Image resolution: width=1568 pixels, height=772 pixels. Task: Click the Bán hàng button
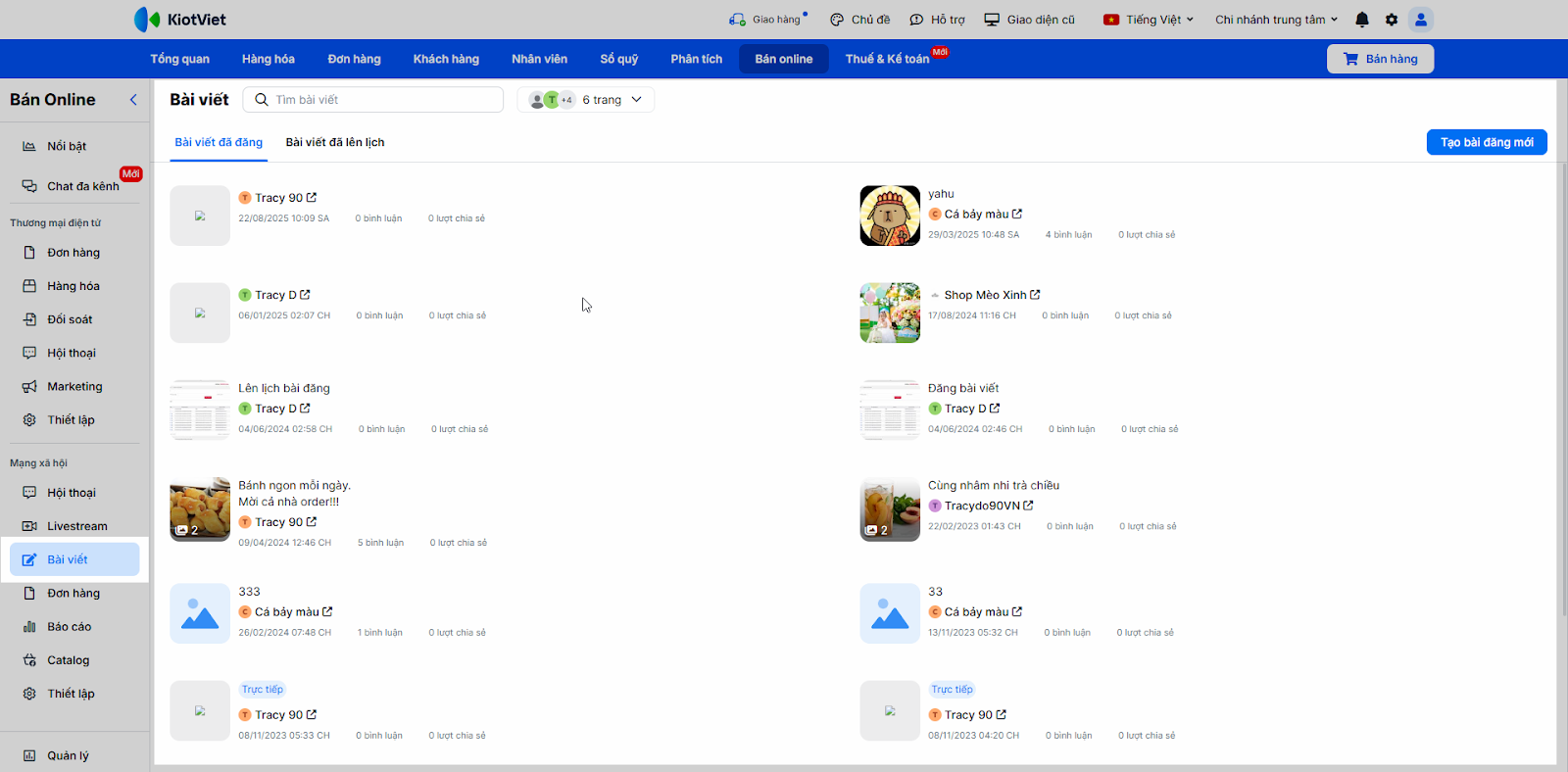click(x=1380, y=59)
